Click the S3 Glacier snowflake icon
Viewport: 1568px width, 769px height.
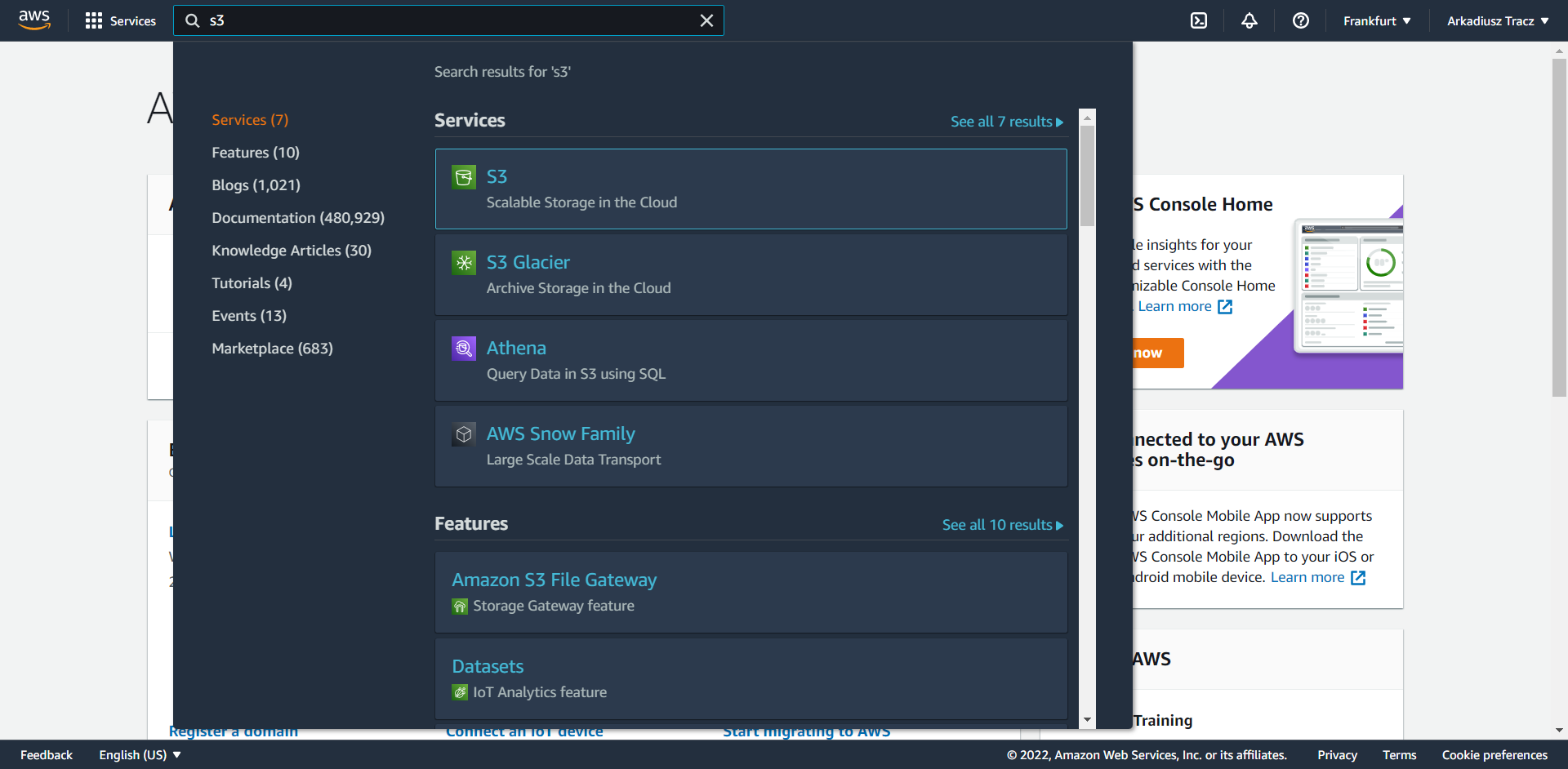coord(464,263)
